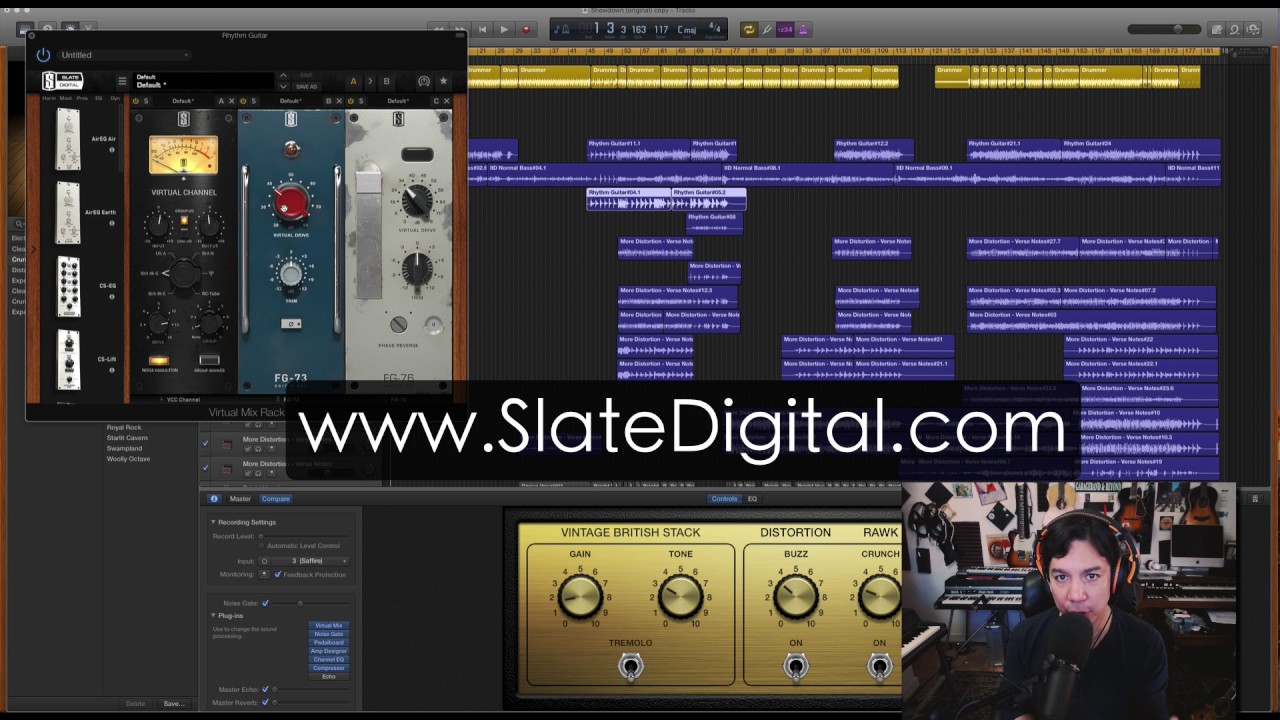Open the headphone icon in plugin header
The image size is (1280, 720).
(x=424, y=82)
